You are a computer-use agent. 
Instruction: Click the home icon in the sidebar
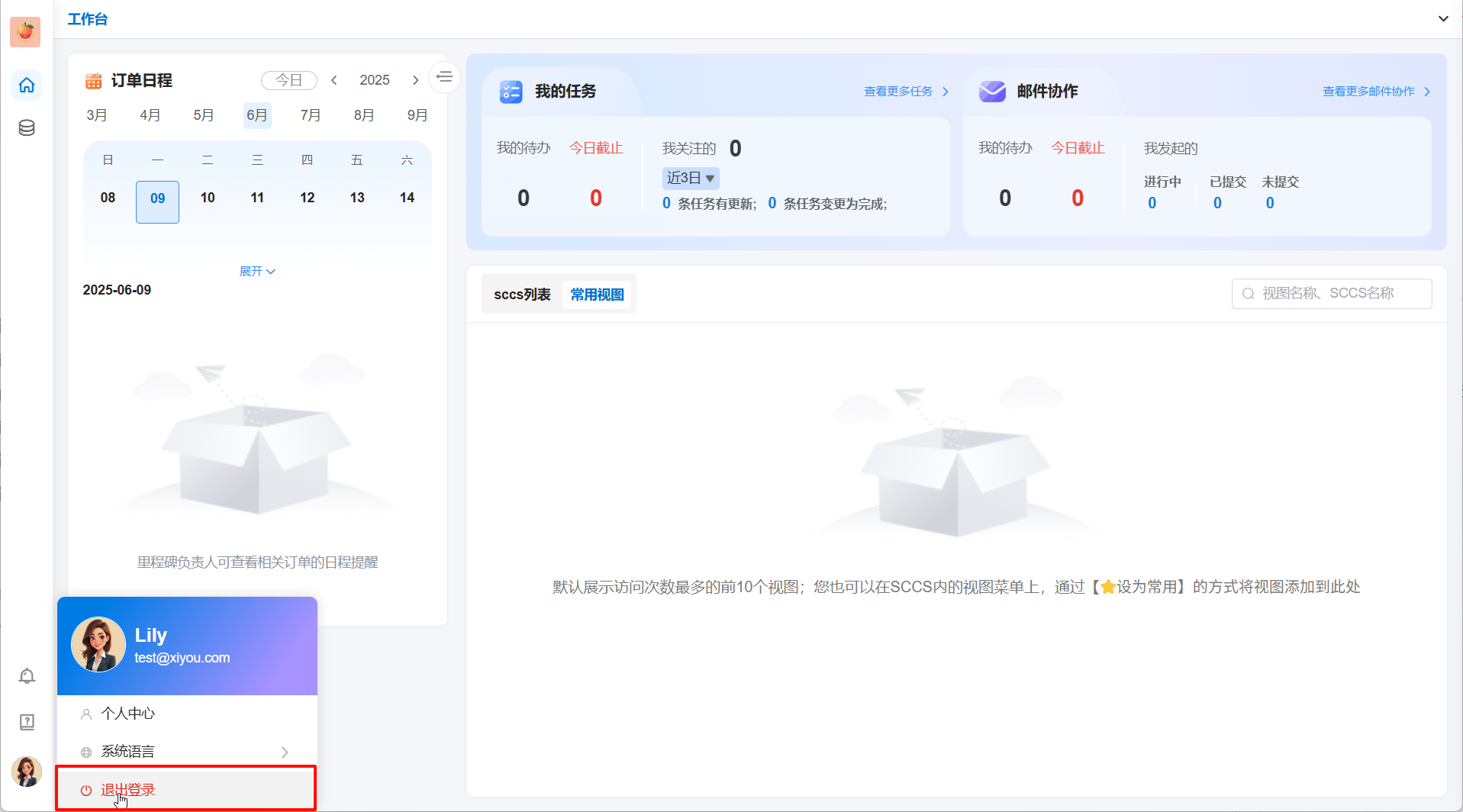tap(27, 85)
